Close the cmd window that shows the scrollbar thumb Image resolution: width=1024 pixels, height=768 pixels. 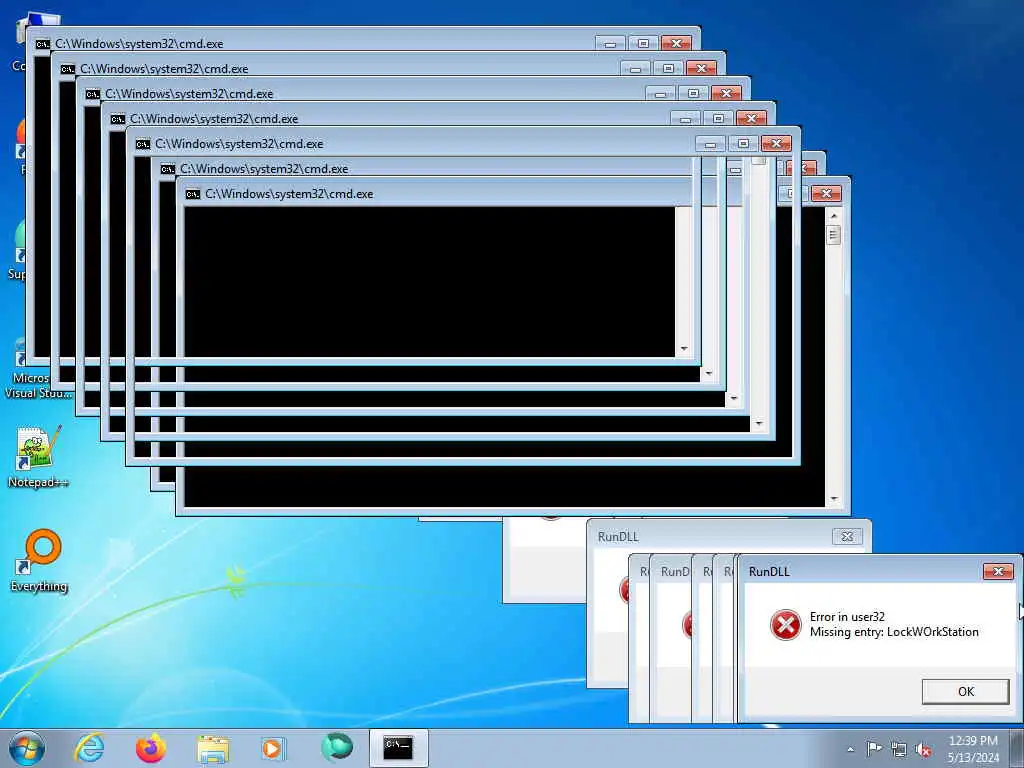pyautogui.click(x=826, y=194)
